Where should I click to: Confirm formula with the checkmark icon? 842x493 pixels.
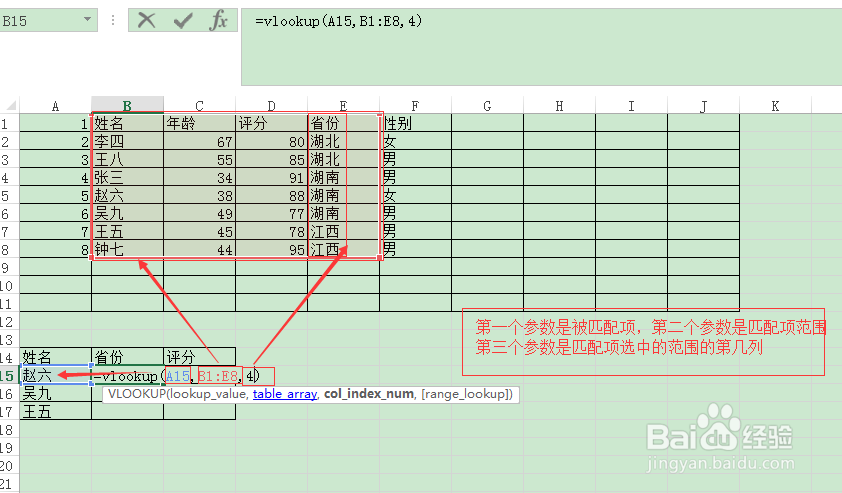tap(183, 21)
